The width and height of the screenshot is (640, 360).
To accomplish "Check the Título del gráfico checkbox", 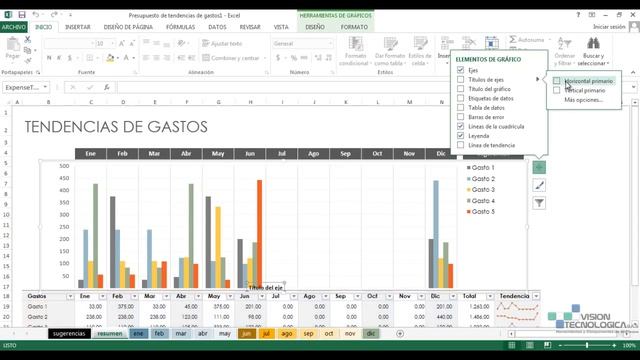I will pos(460,89).
